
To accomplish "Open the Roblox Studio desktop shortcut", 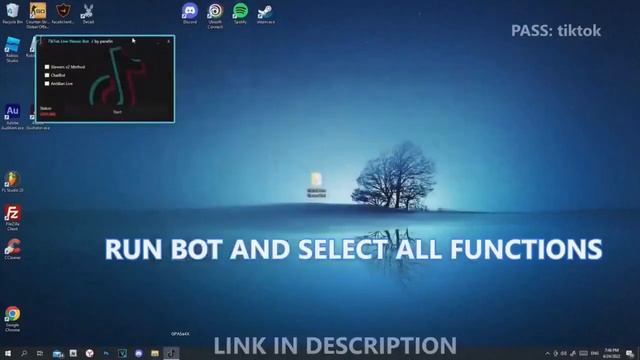I will pos(12,49).
